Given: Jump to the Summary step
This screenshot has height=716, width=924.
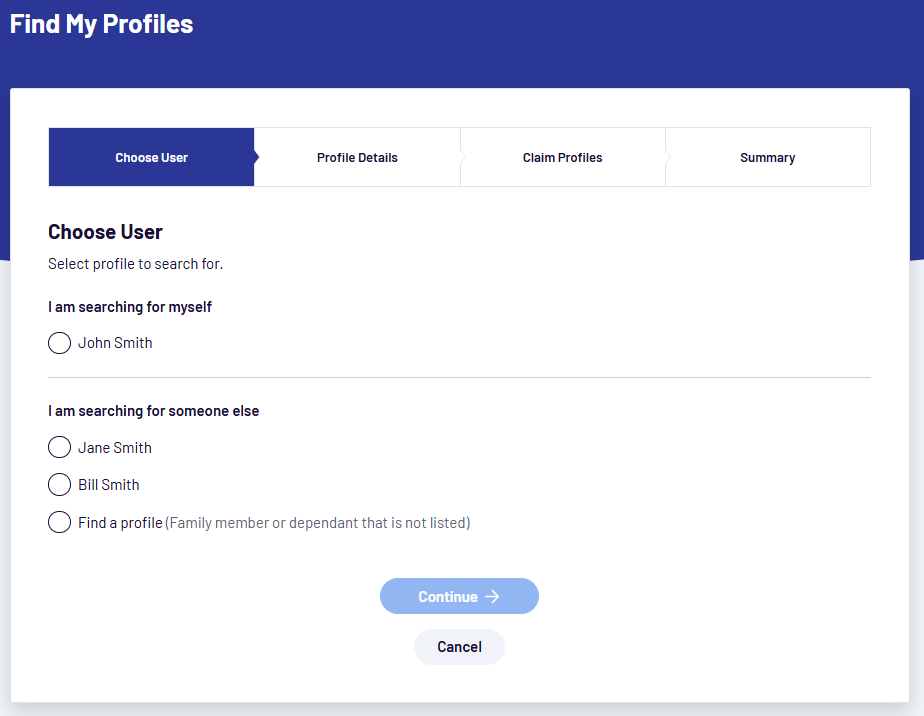Looking at the screenshot, I should 767,158.
